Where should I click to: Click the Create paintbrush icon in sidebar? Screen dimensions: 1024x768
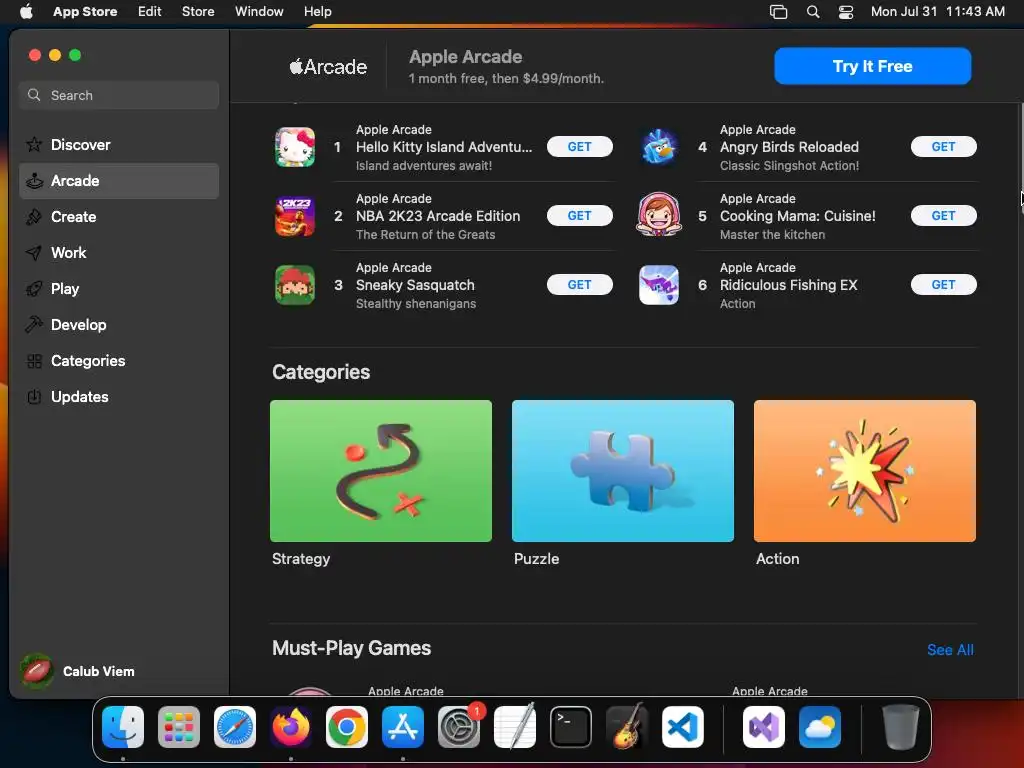34,217
